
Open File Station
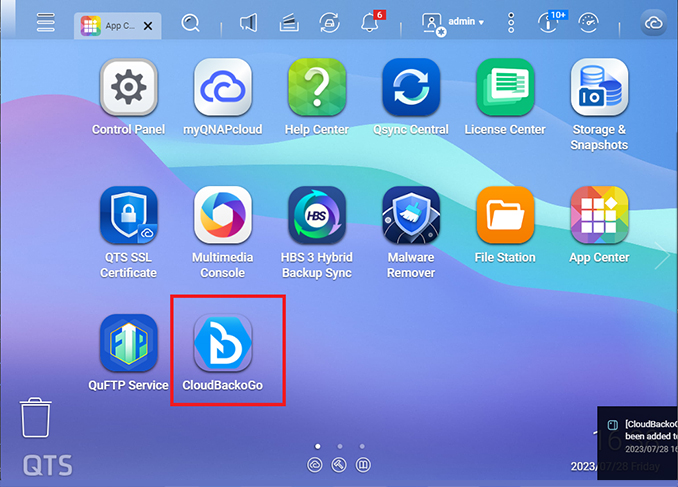505,215
